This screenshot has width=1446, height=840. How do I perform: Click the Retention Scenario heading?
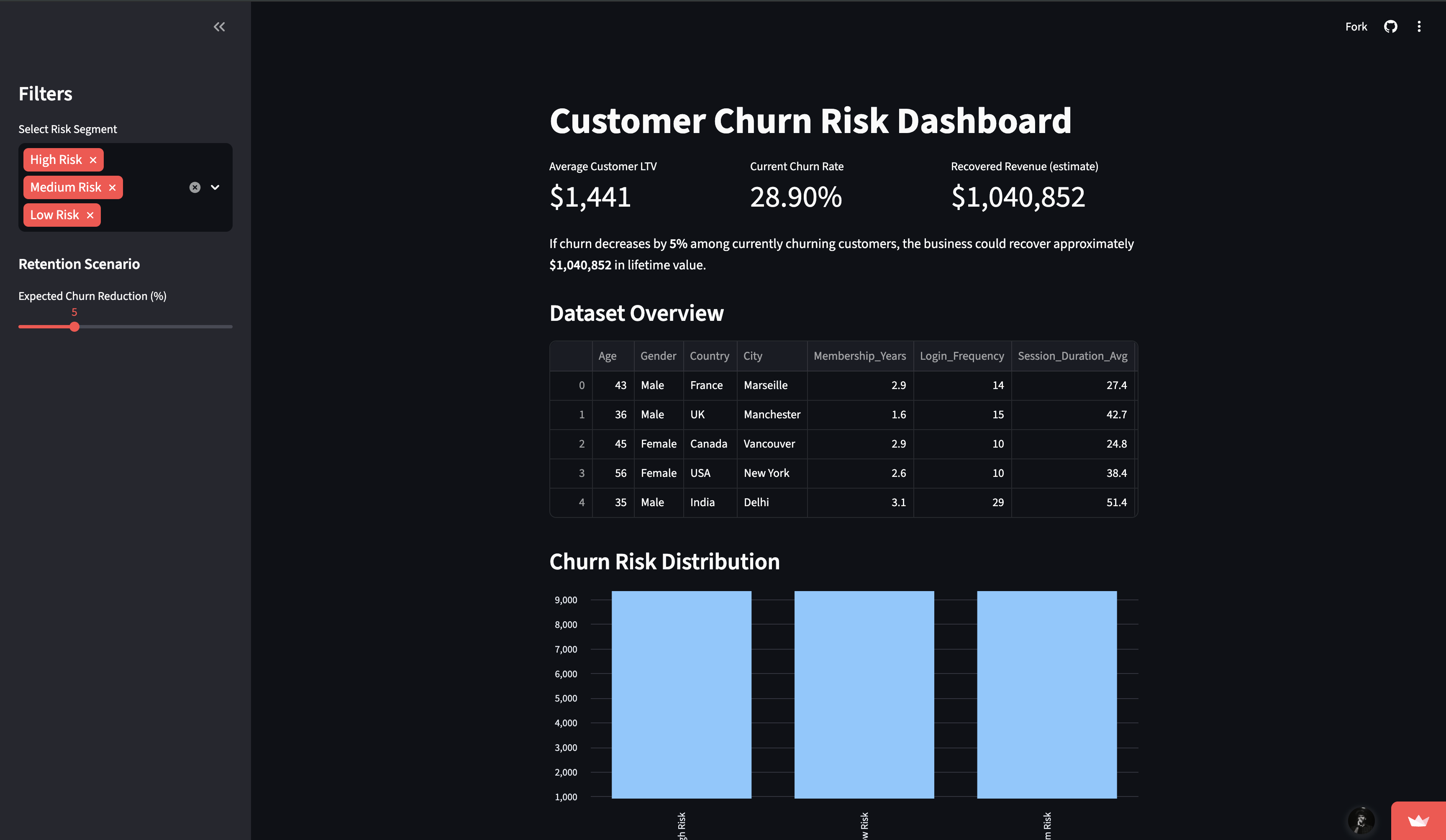point(79,264)
